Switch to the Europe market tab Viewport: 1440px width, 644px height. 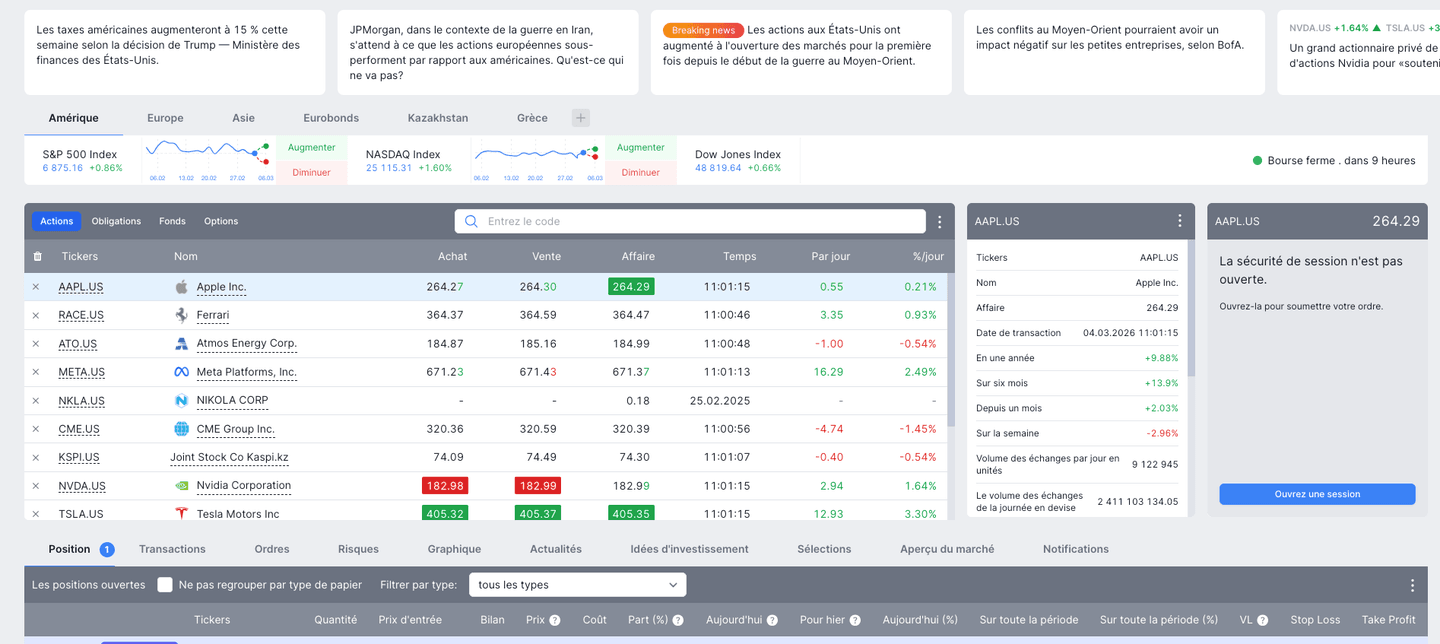click(x=165, y=117)
